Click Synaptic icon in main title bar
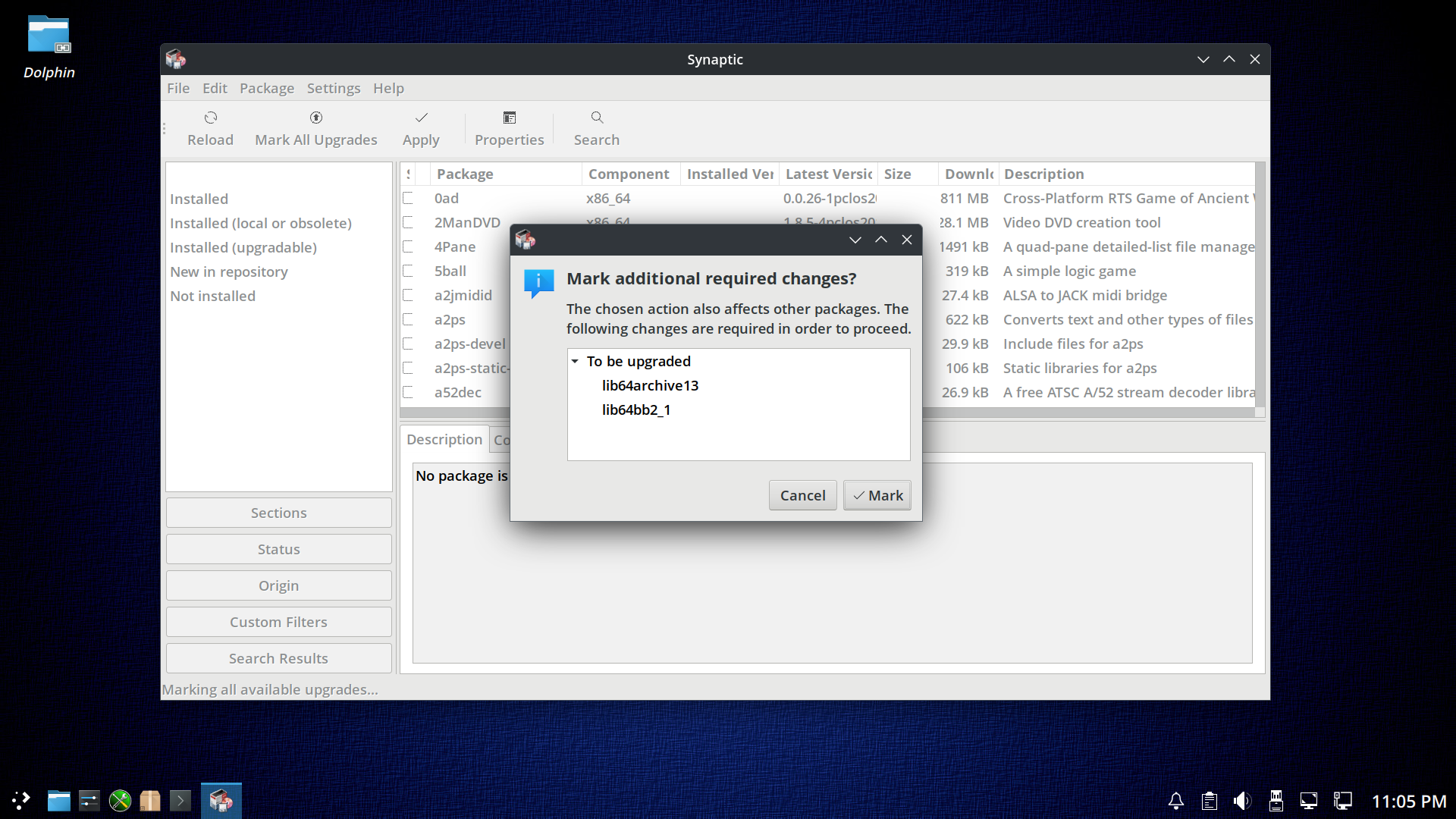1456x819 pixels. tap(176, 59)
